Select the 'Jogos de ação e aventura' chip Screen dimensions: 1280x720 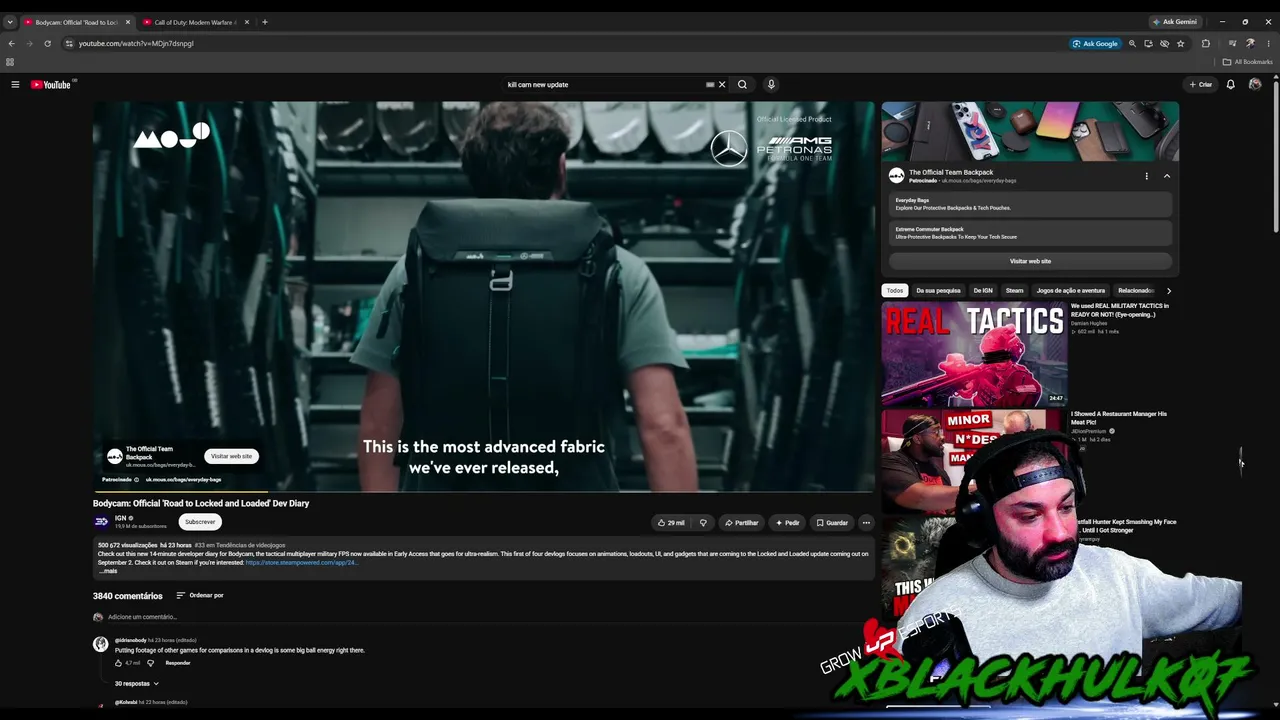[1071, 291]
